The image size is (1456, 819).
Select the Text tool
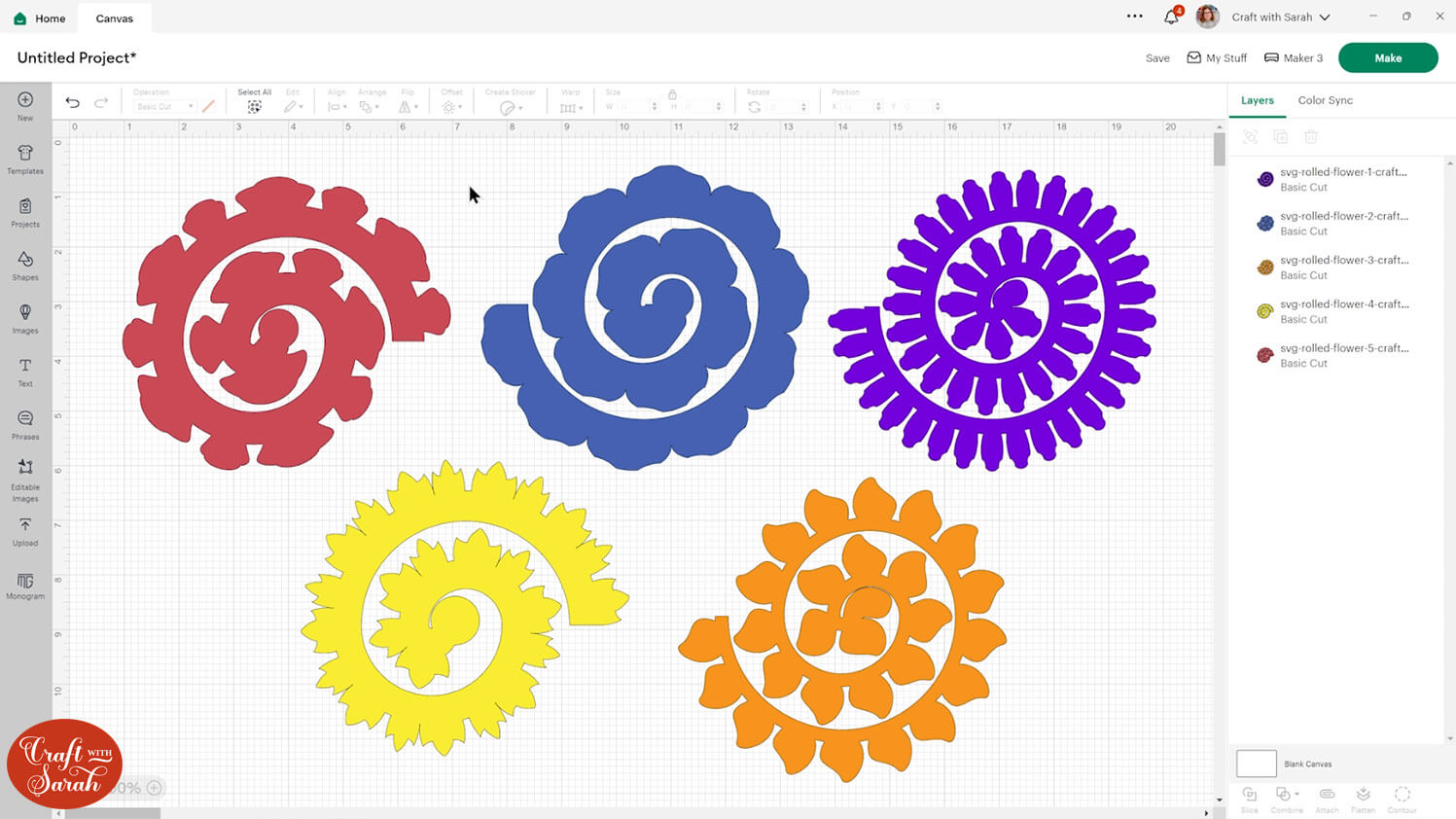25,372
